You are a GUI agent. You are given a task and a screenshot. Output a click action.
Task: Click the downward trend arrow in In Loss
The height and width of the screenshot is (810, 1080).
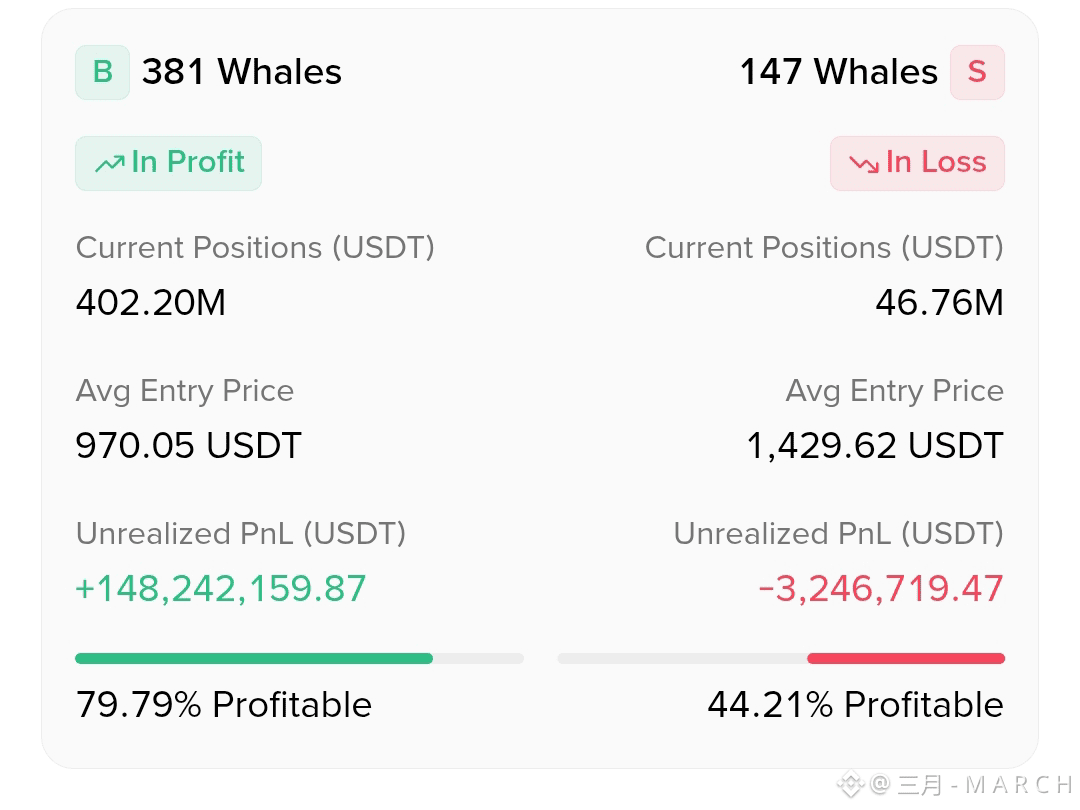(x=864, y=164)
